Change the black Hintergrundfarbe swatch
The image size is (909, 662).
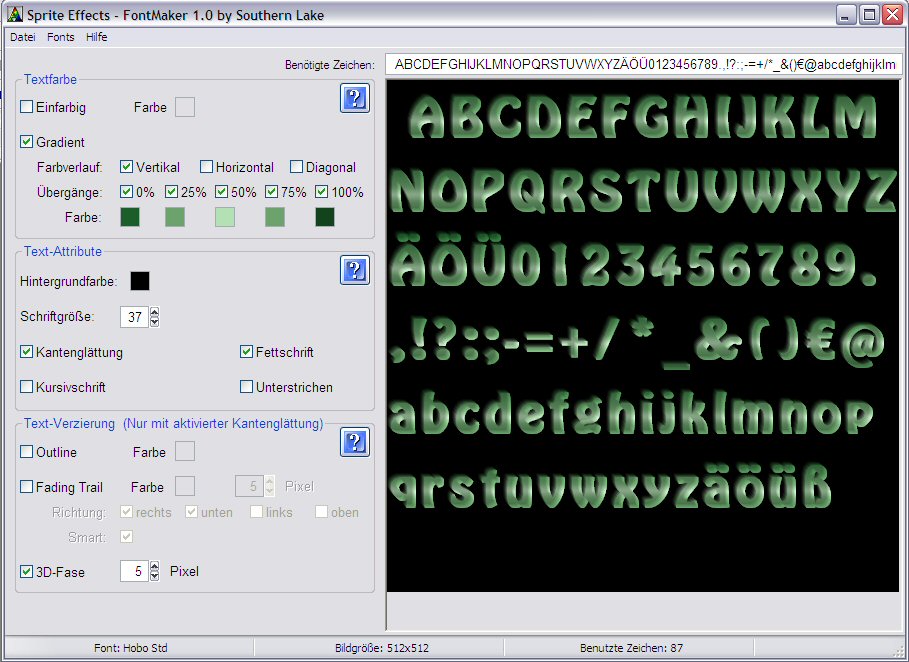140,281
